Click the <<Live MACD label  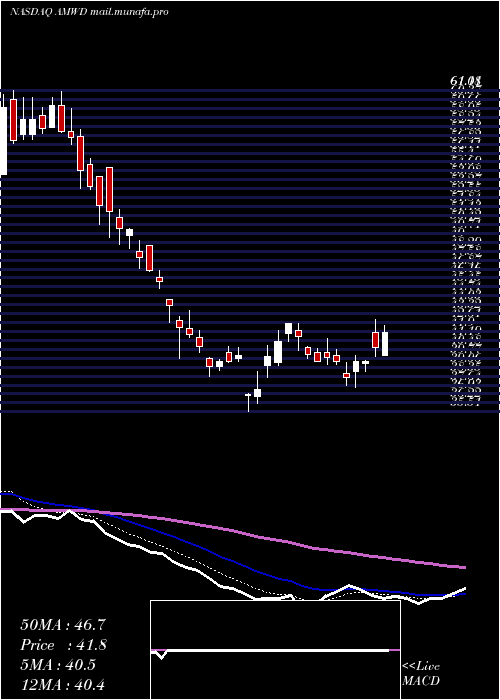click(x=421, y=674)
